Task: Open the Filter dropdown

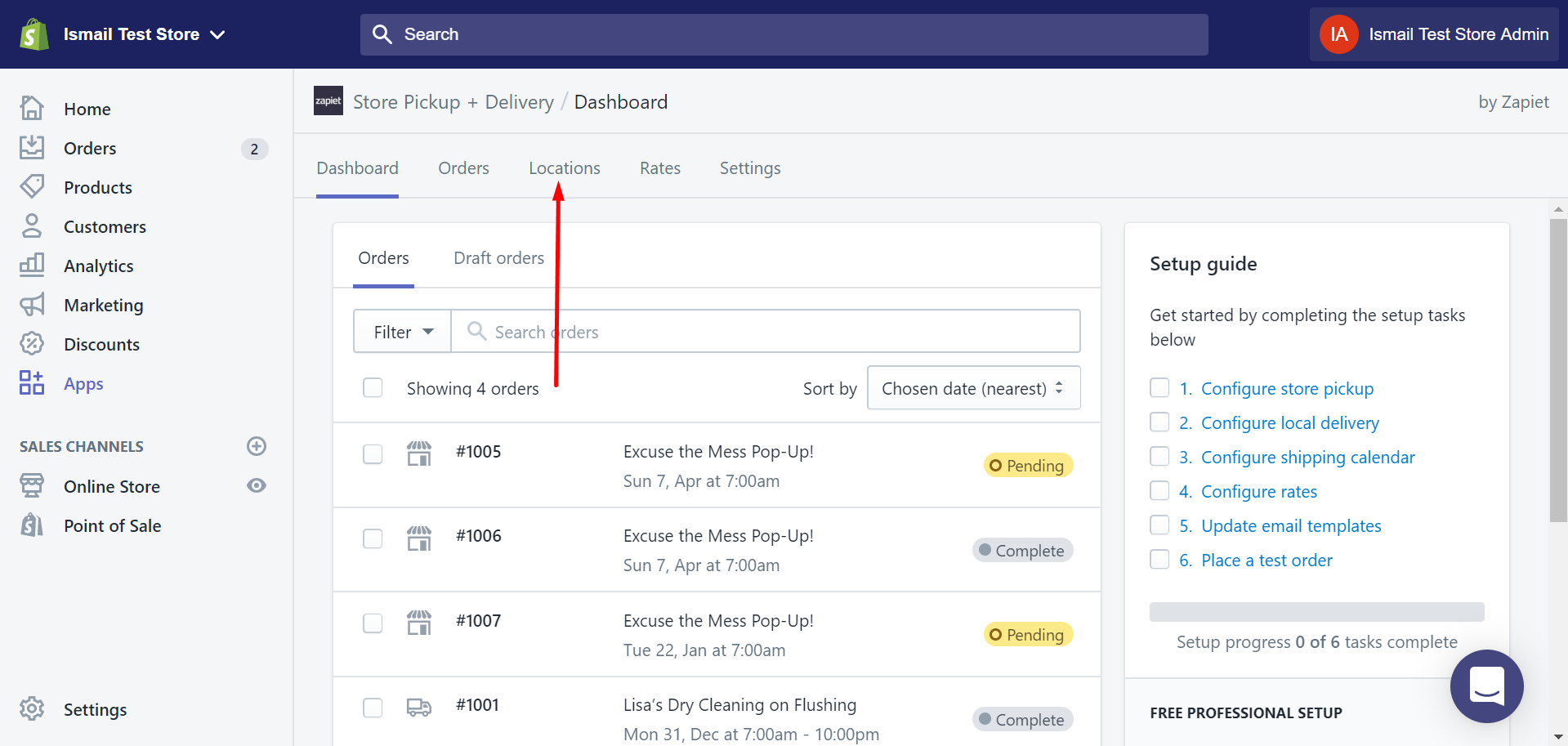Action: click(402, 331)
